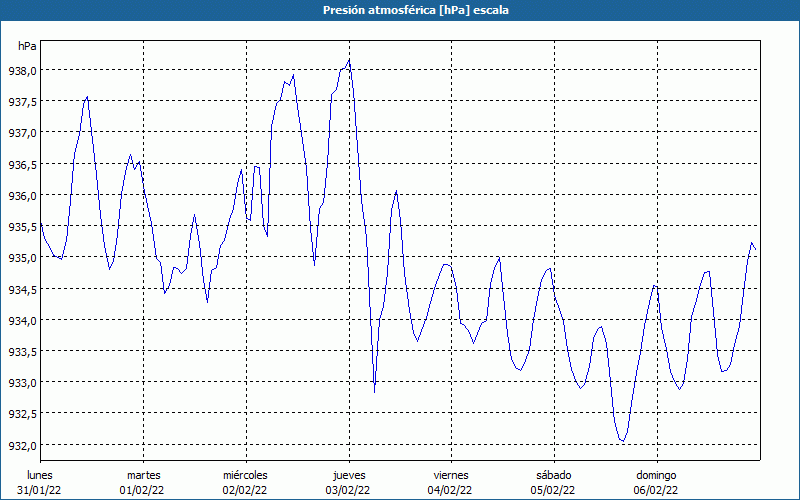The width and height of the screenshot is (800, 500).
Task: Click the 03/02/22 date label
Action: pos(347,490)
